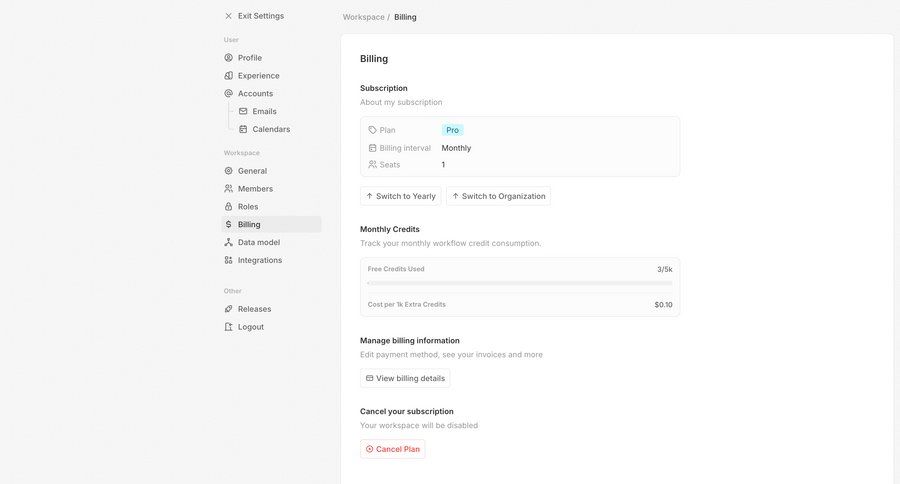Click the calendar icon beside Billing interval
This screenshot has width=900, height=484.
pos(373,148)
